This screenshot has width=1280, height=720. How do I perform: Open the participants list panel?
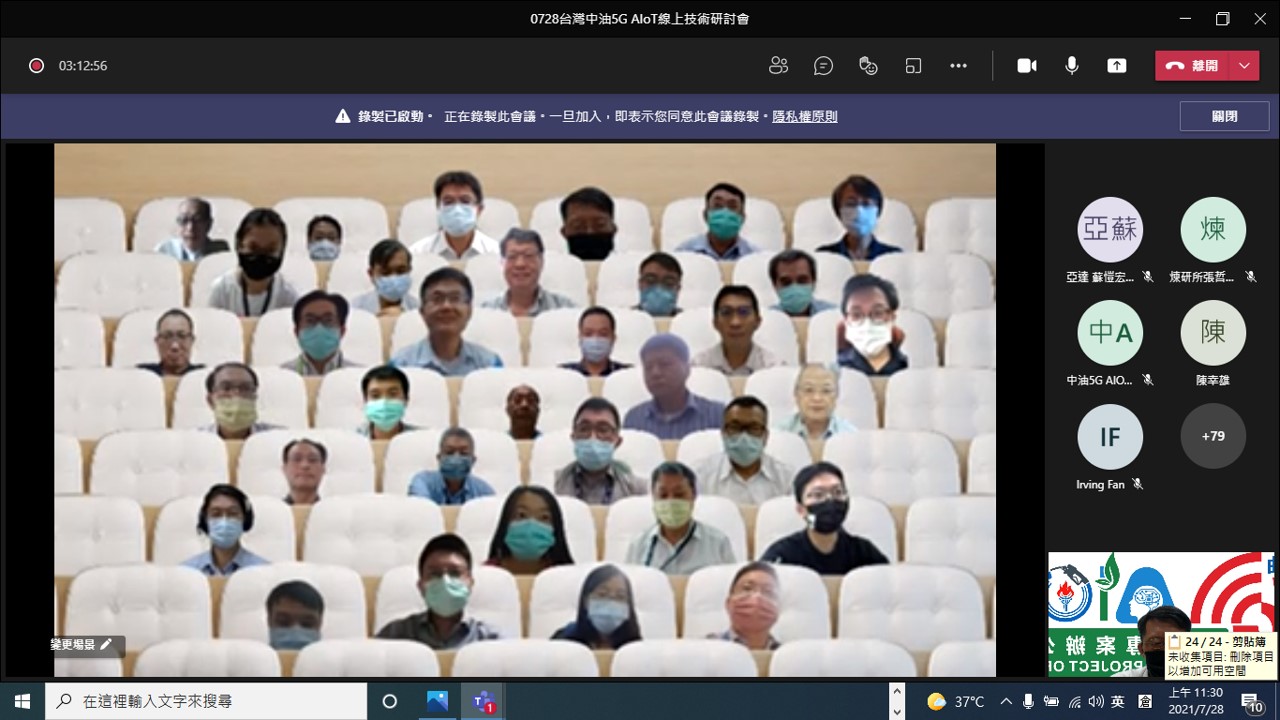click(778, 66)
